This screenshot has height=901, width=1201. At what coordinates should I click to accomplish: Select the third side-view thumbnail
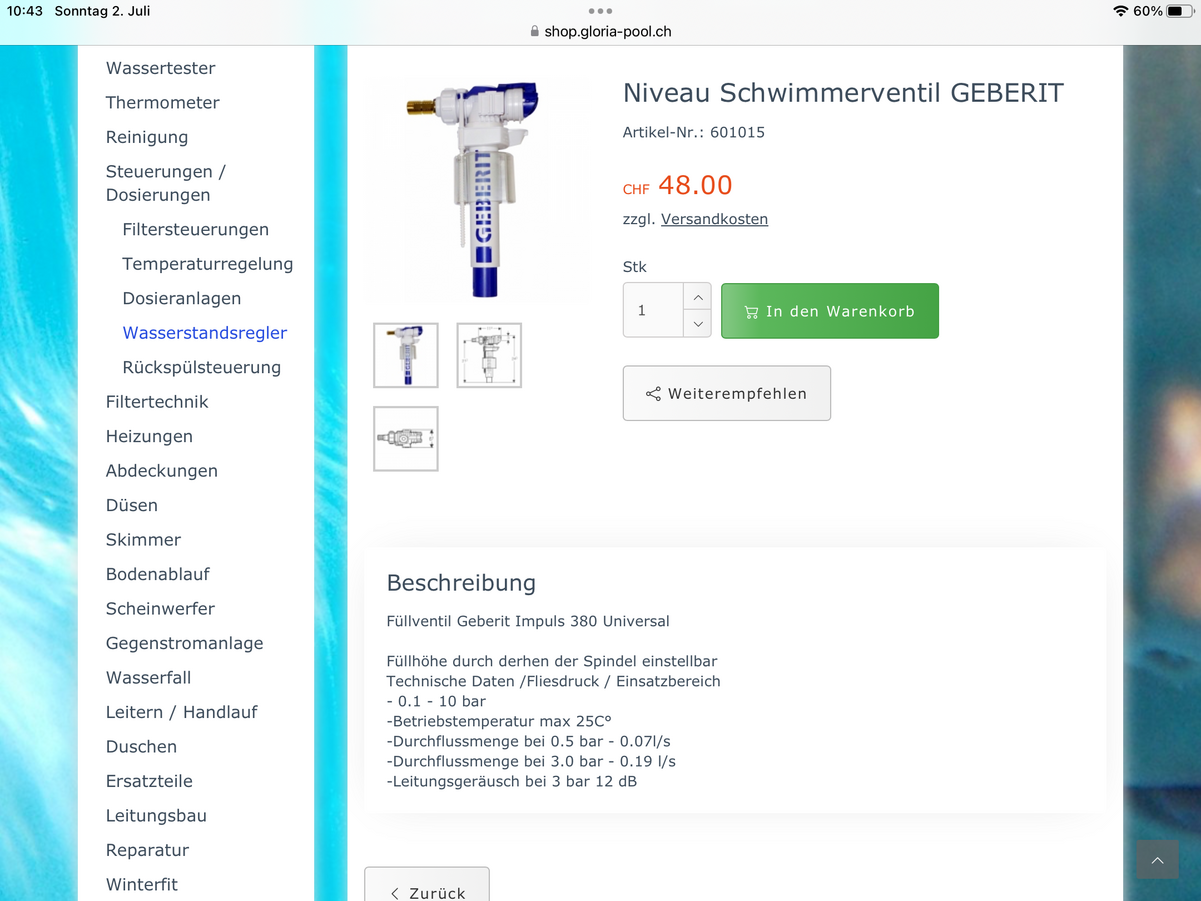pyautogui.click(x=406, y=438)
